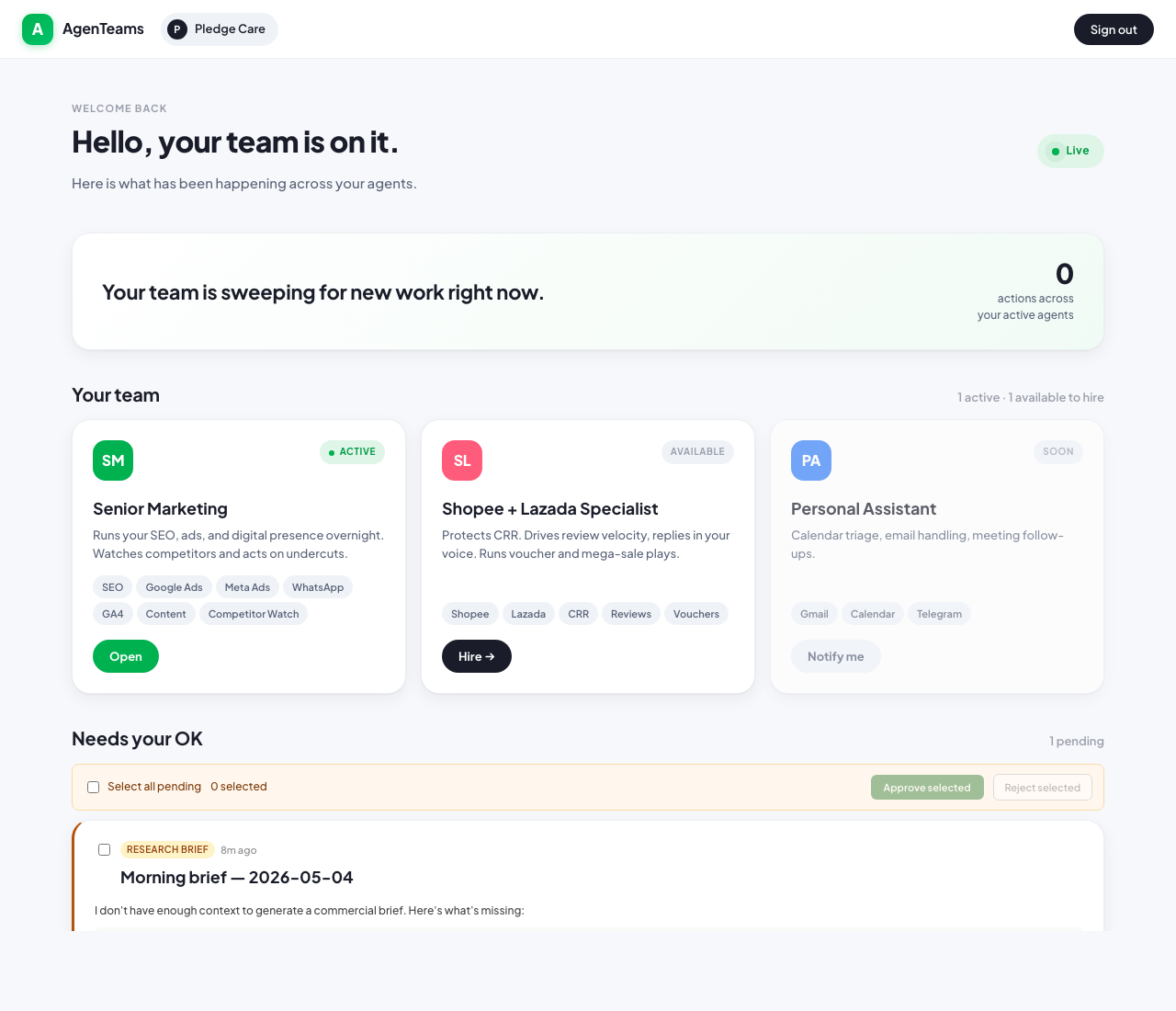Select the PA Personal Assistant avatar

pyautogui.click(x=811, y=460)
